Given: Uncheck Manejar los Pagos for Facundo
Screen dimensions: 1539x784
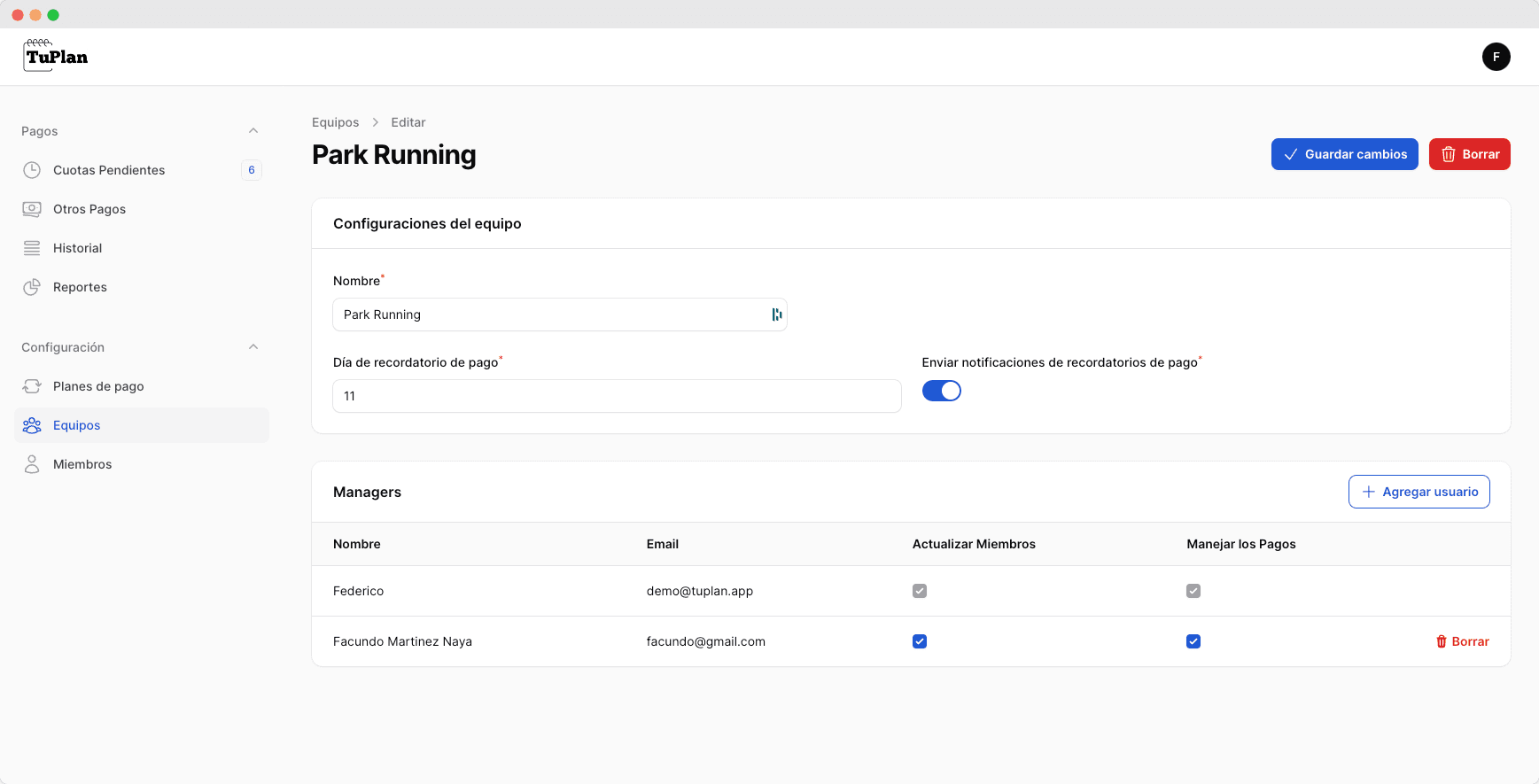Looking at the screenshot, I should point(1193,641).
